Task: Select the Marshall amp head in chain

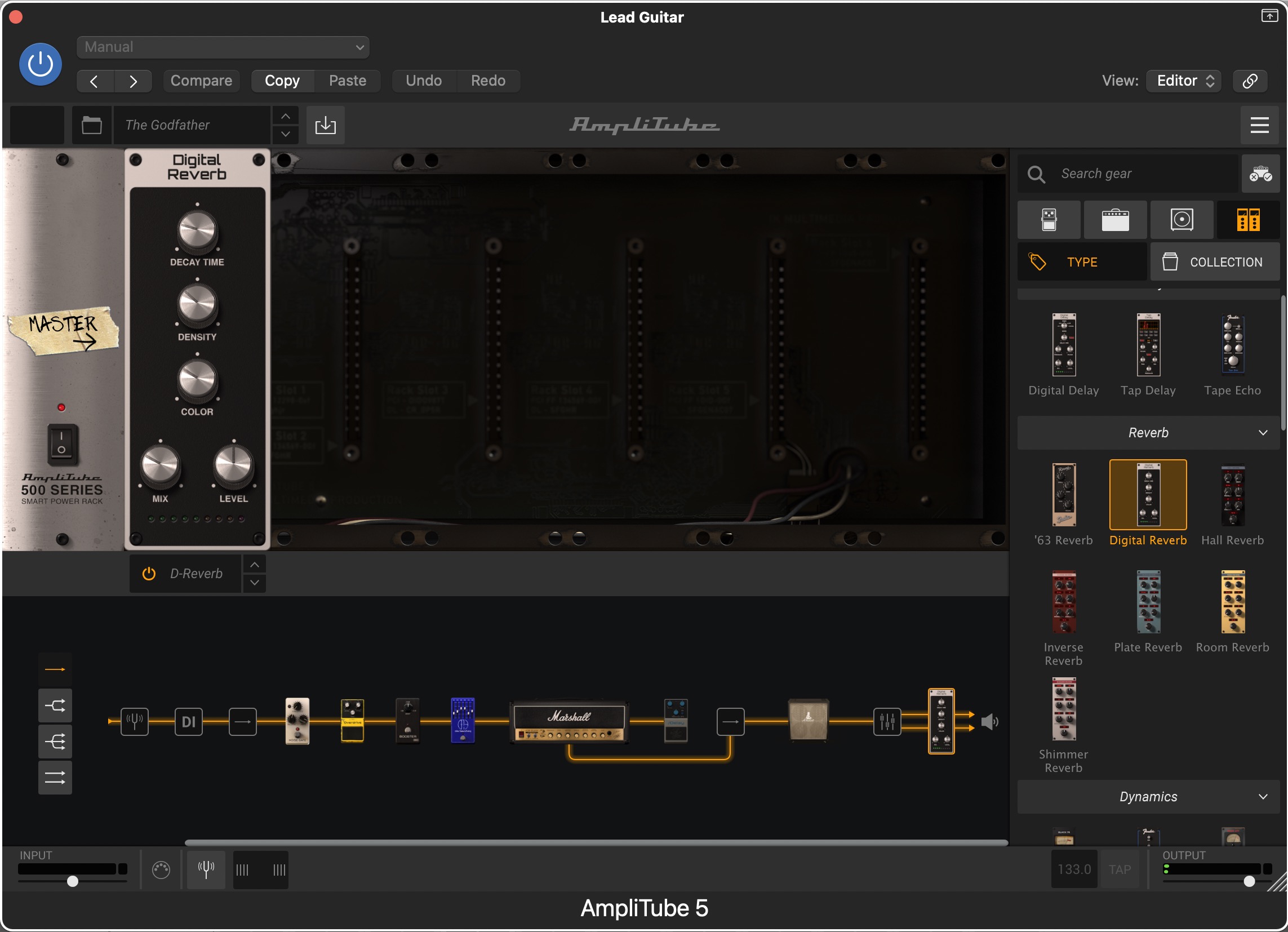Action: point(569,722)
